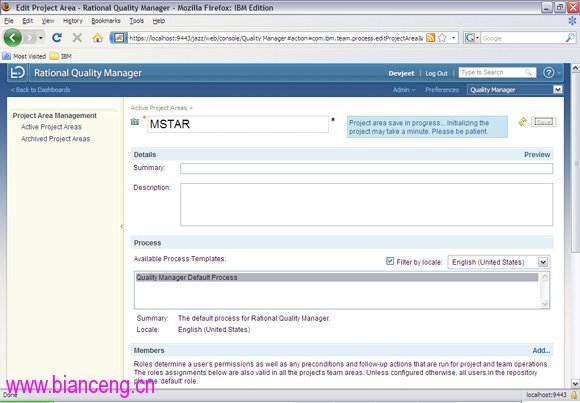Viewport: 580px width, 403px height.
Task: Click the Devjeet user name link
Action: (401, 73)
